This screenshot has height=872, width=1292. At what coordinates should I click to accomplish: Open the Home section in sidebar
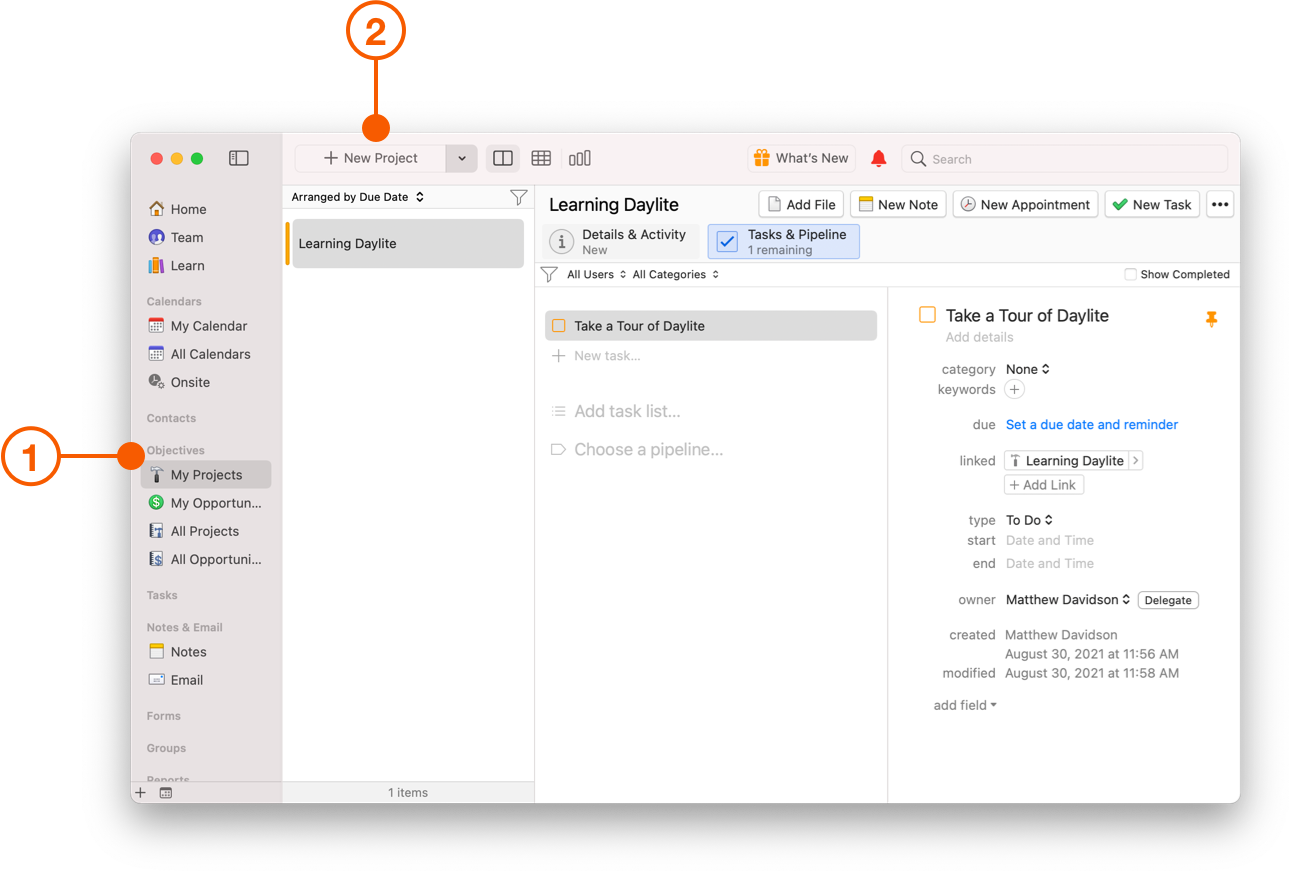(x=186, y=209)
